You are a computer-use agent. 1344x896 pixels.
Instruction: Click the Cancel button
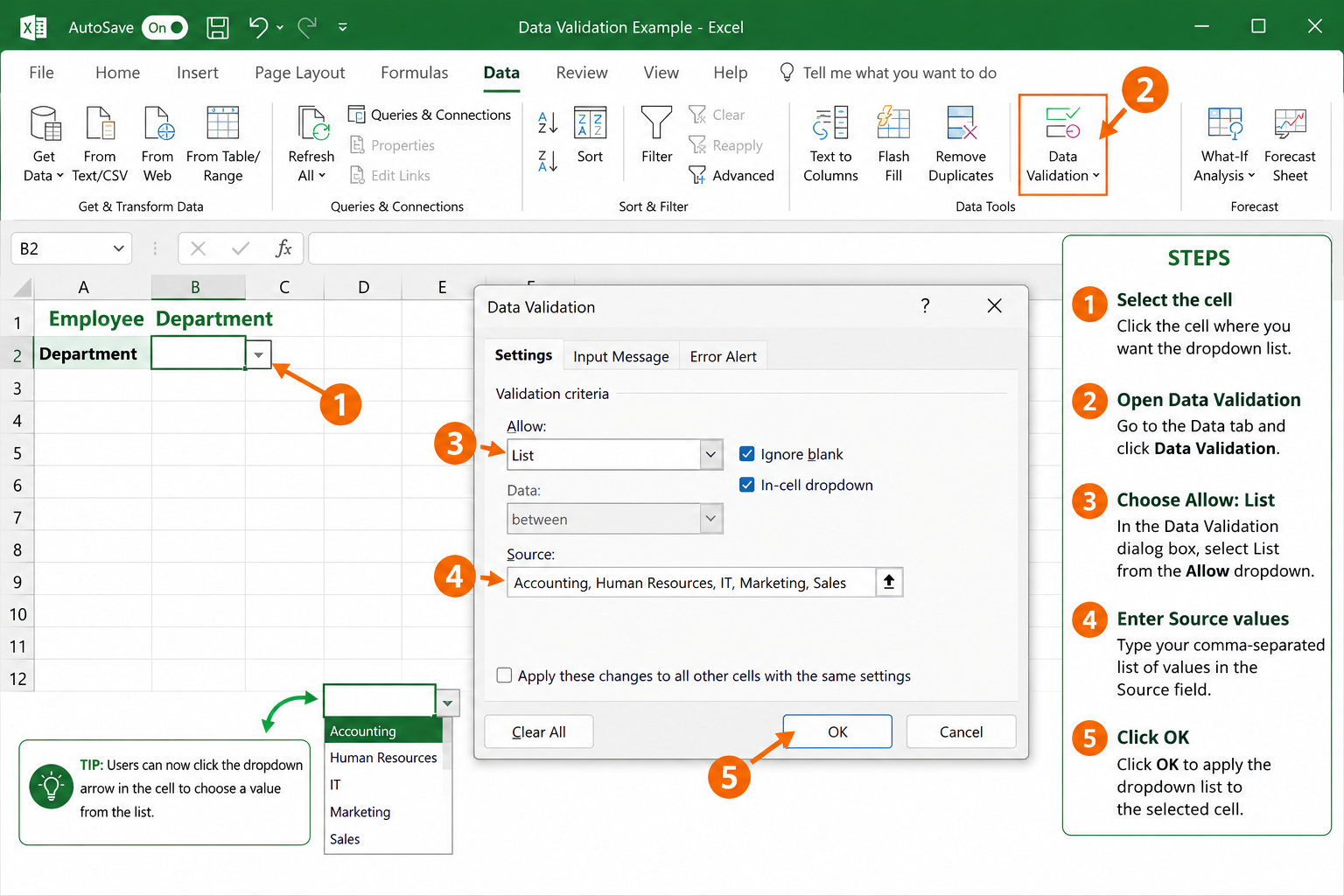(961, 731)
